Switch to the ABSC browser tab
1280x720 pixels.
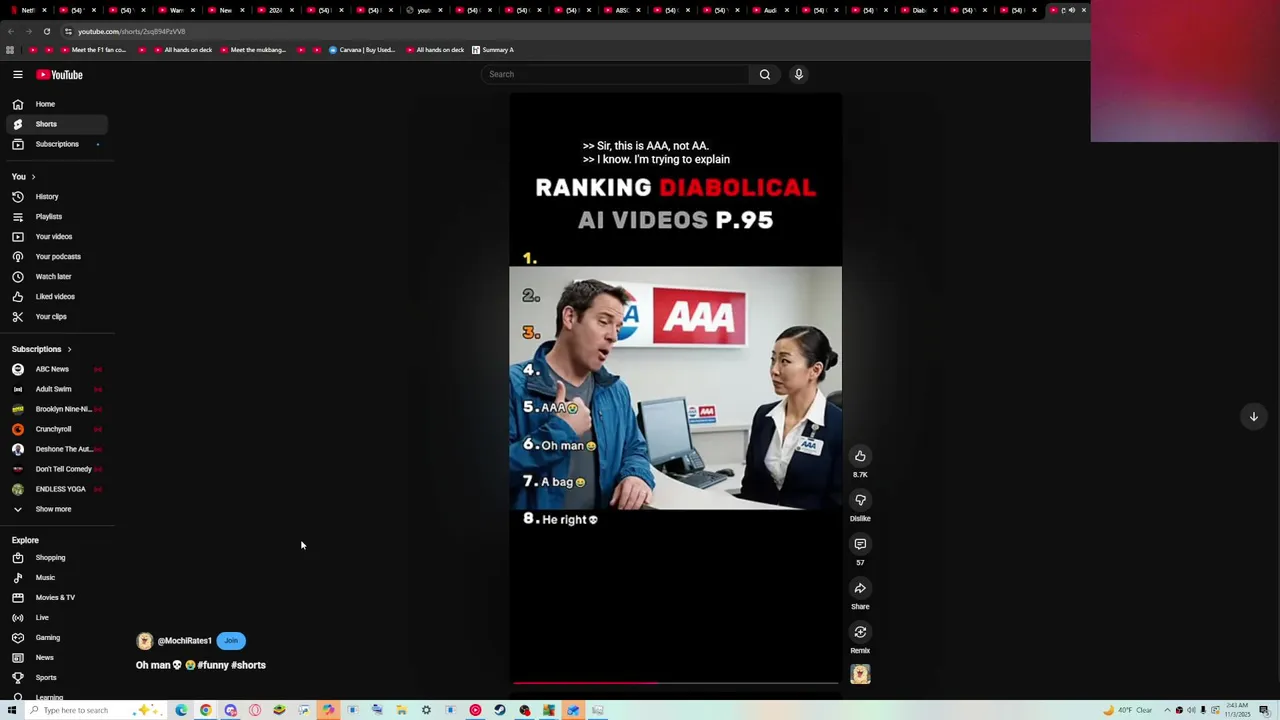[x=622, y=10]
